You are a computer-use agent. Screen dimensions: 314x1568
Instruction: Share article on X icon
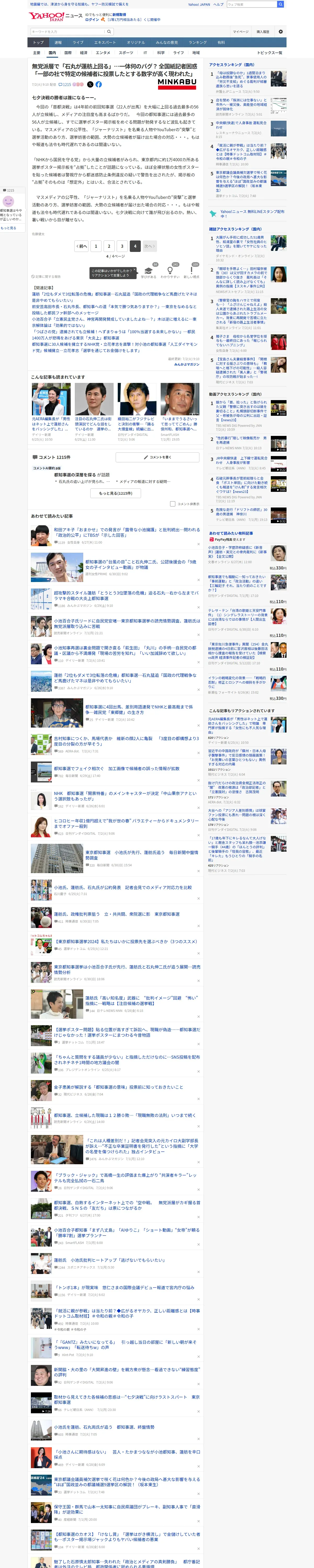[90, 85]
